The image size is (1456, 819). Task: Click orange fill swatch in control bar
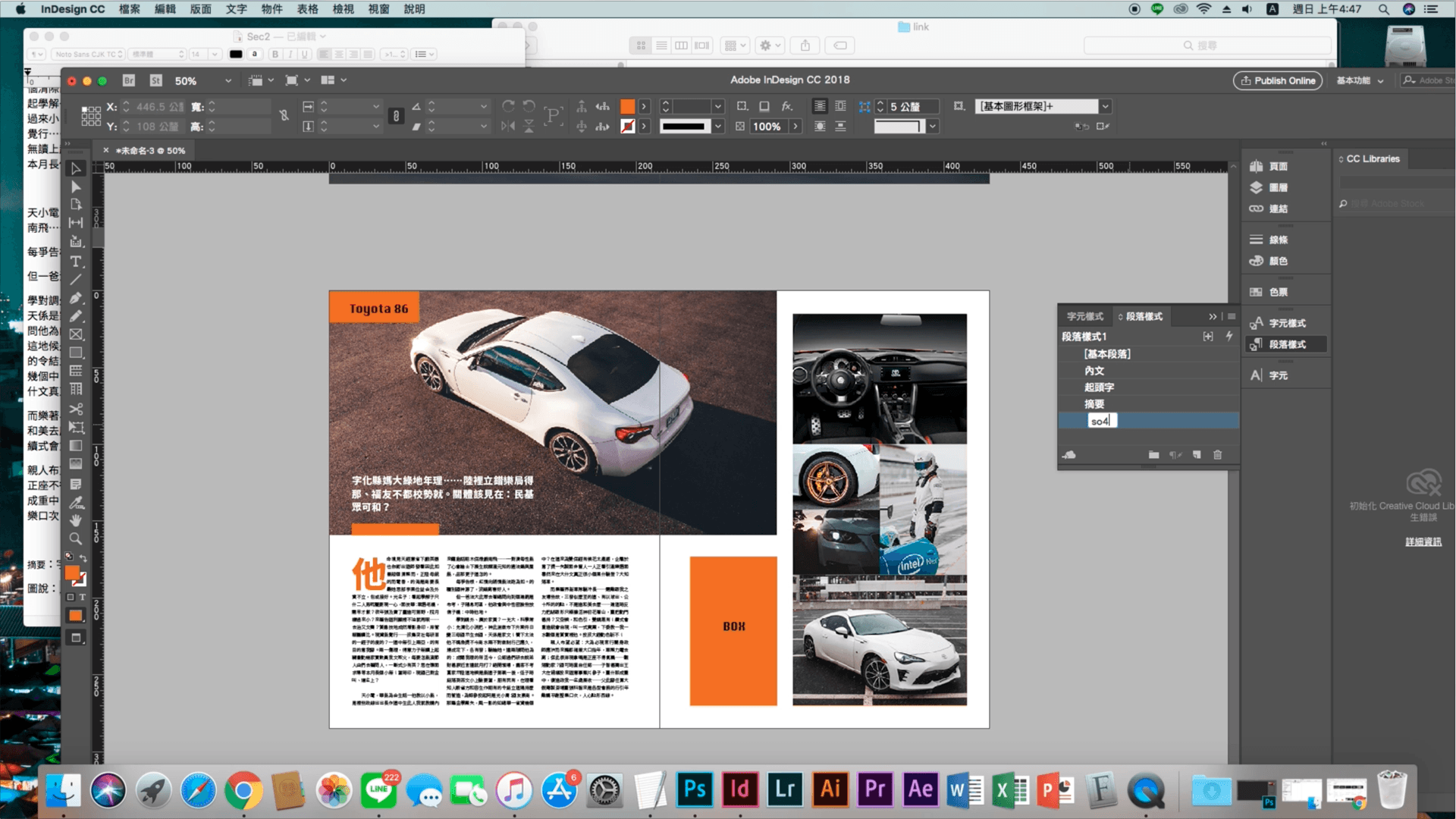628,106
